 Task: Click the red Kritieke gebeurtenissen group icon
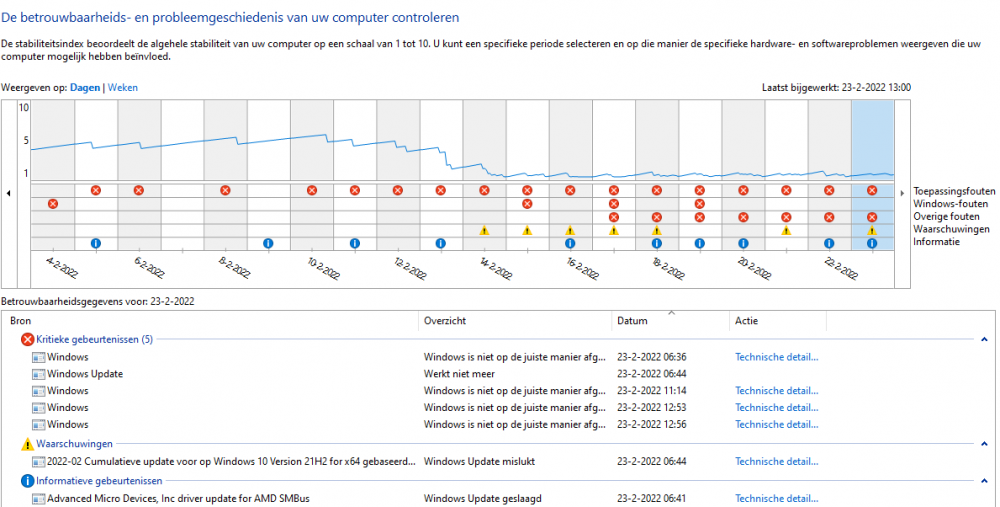(x=27, y=340)
